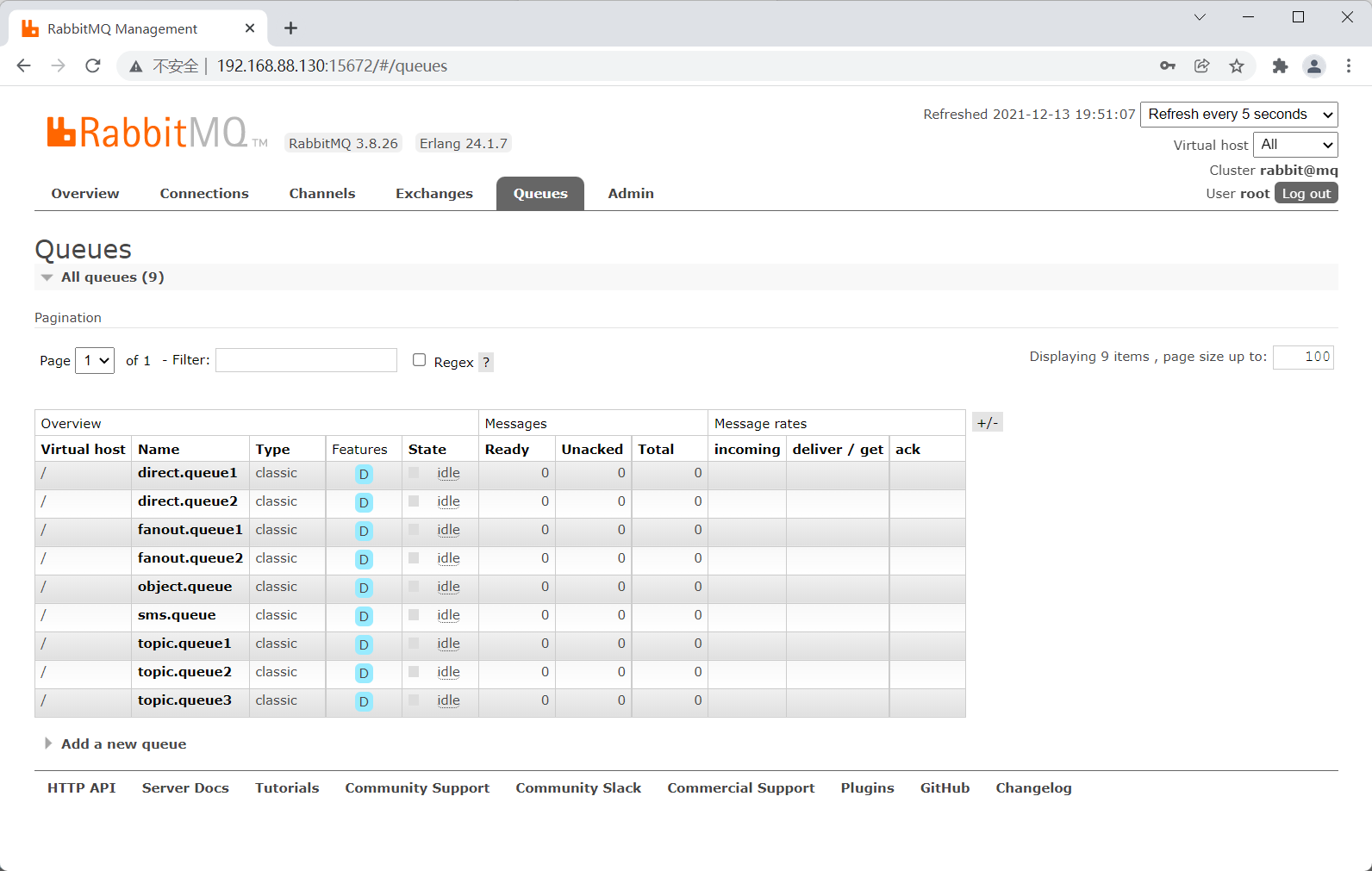This screenshot has width=1372, height=871.
Task: Go to the Overview tab
Action: (85, 194)
